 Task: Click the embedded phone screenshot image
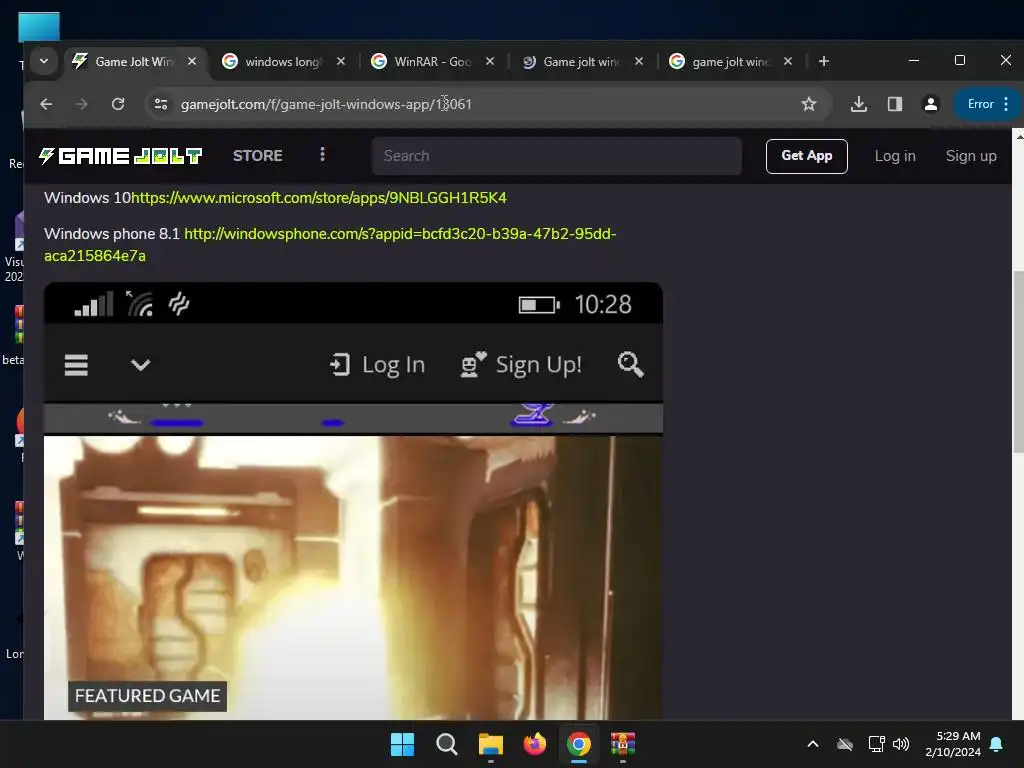[x=353, y=501]
